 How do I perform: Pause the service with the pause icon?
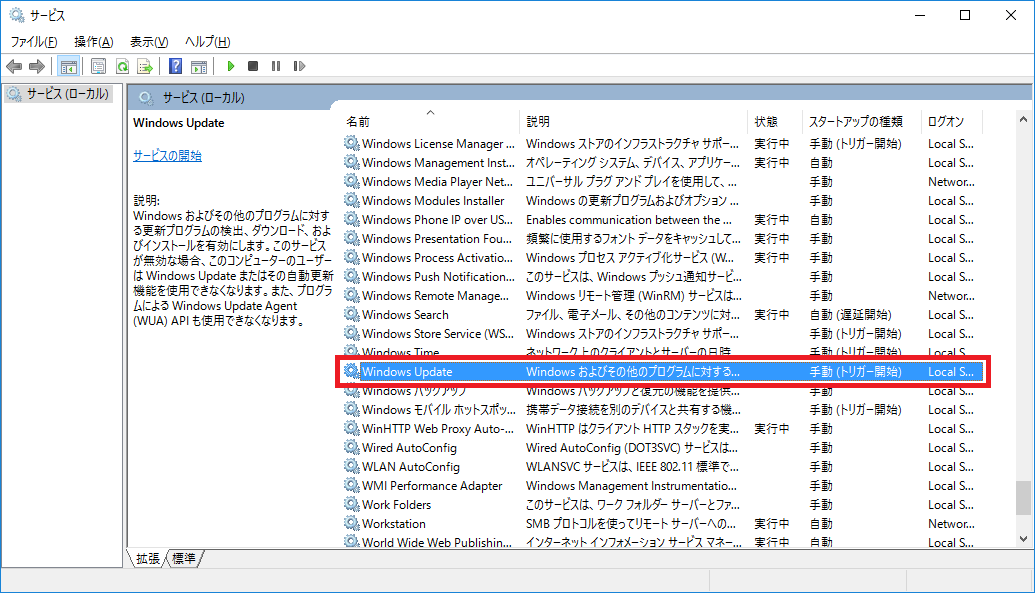click(x=276, y=66)
